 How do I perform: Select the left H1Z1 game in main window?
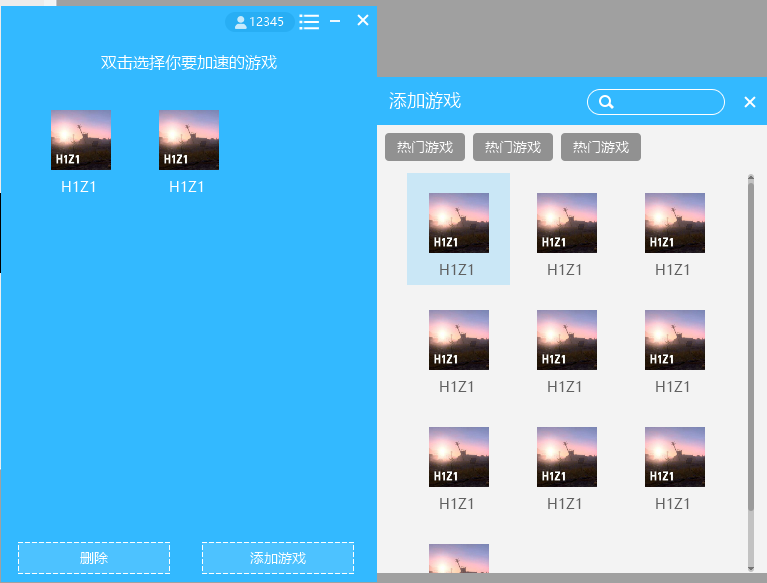pos(81,152)
